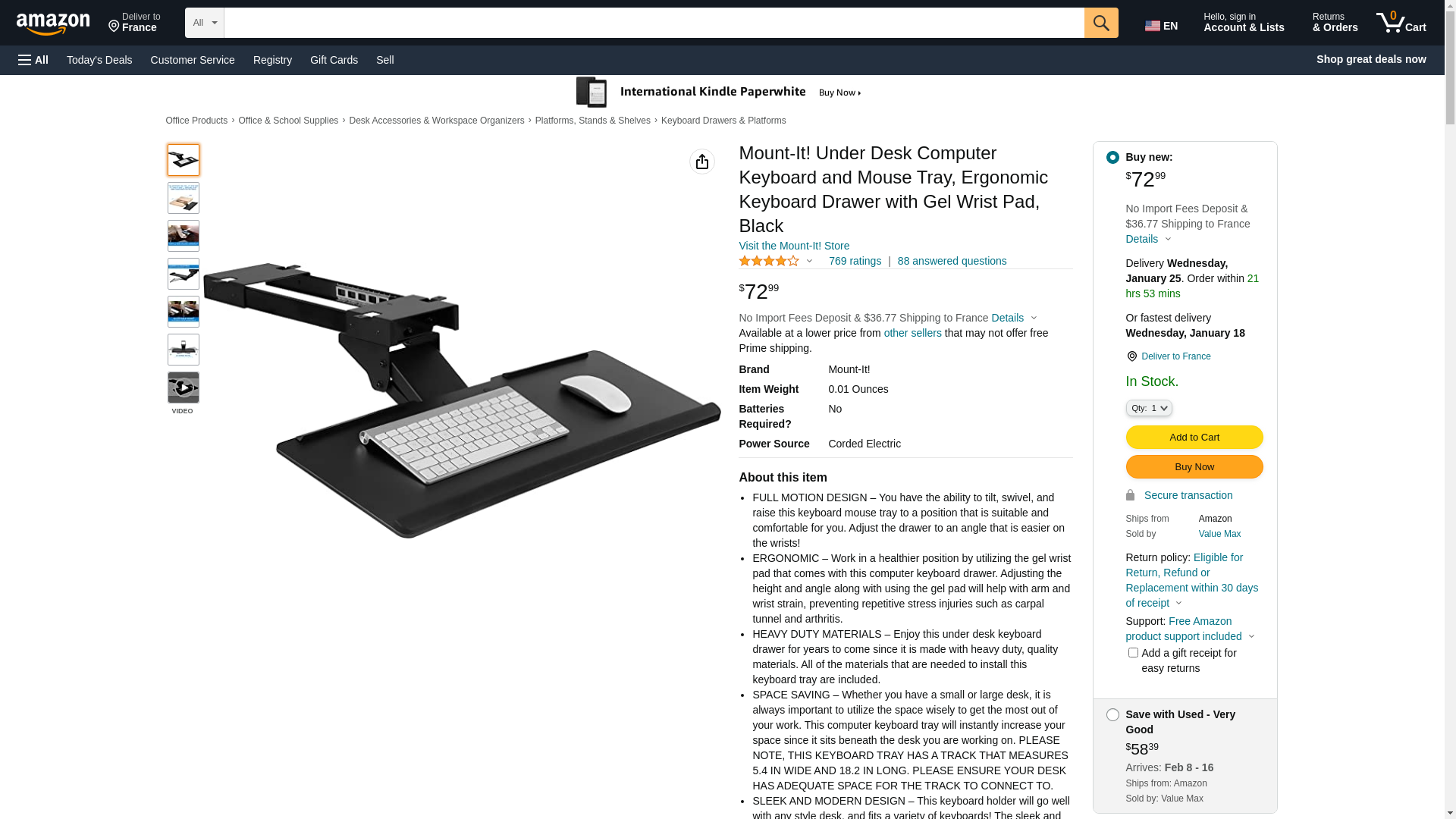Play the product video thumbnail
The image size is (1456, 819).
(x=184, y=388)
